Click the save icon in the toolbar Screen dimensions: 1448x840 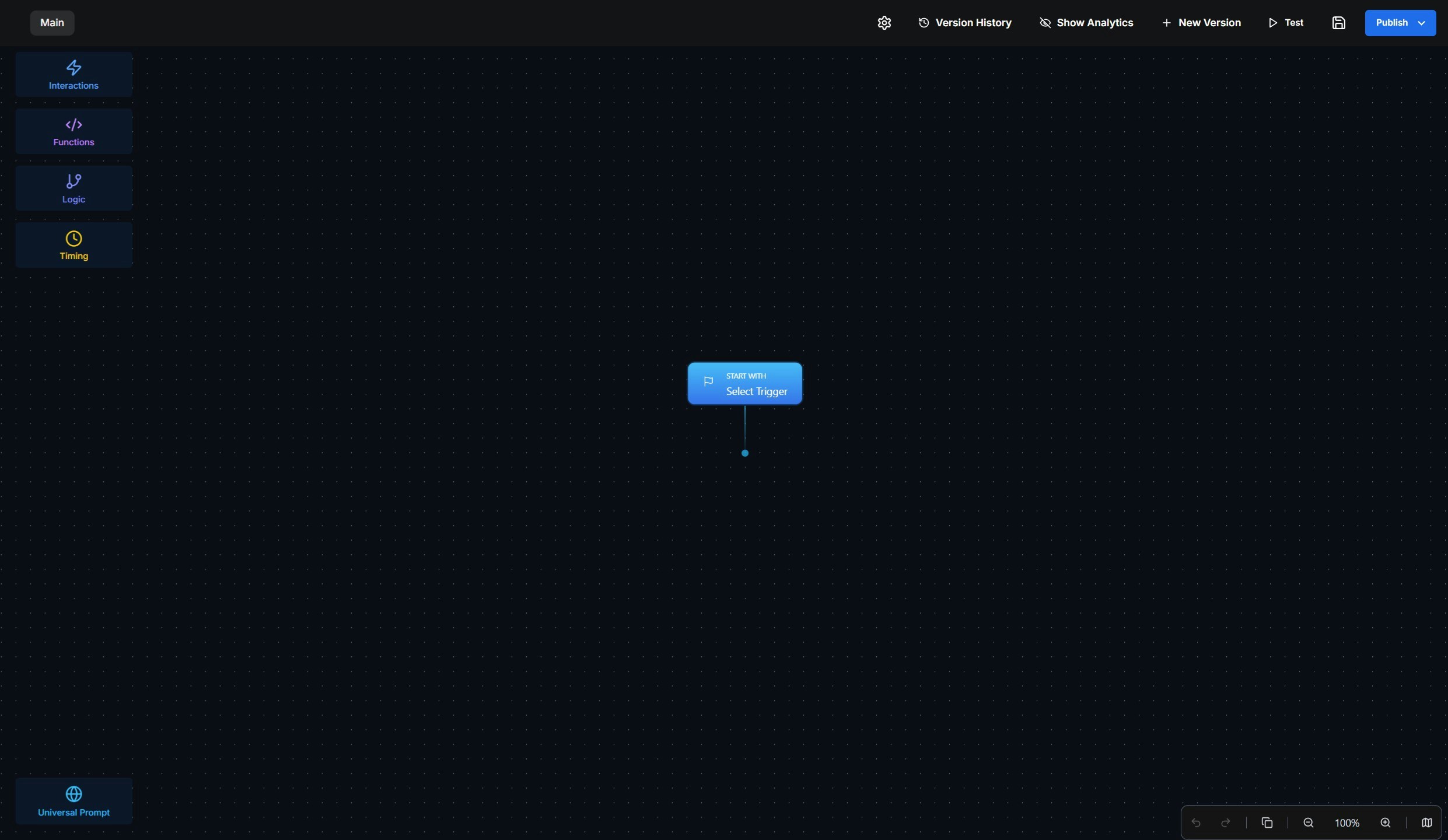[1338, 23]
